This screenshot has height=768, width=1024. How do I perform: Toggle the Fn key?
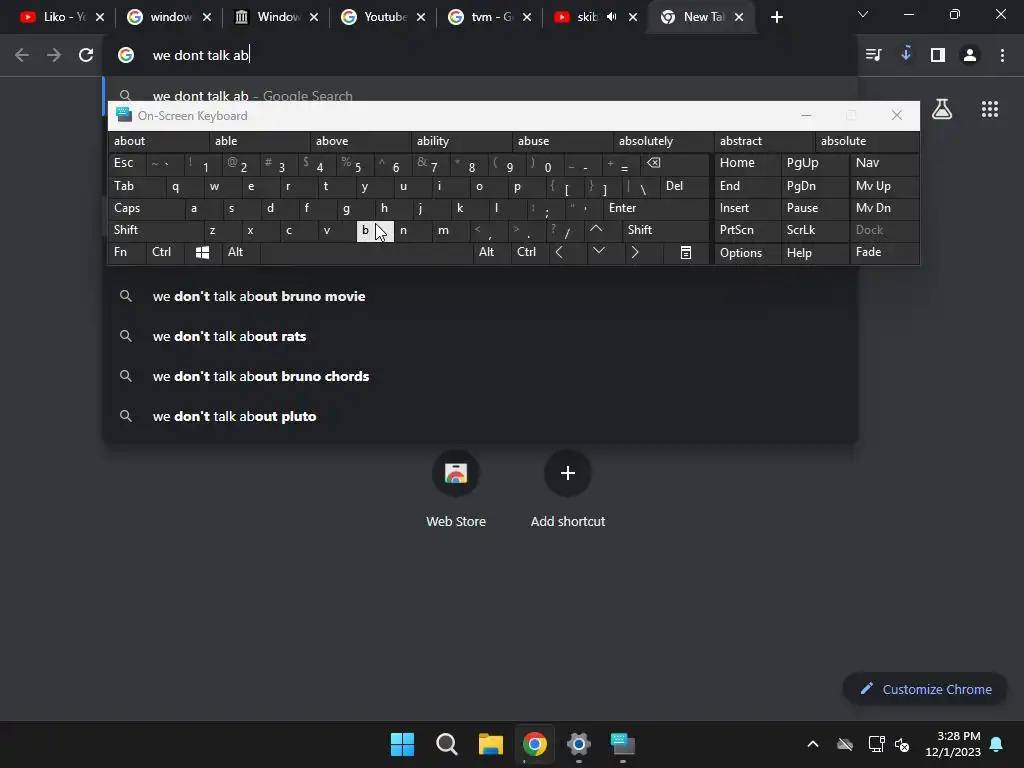coord(127,252)
